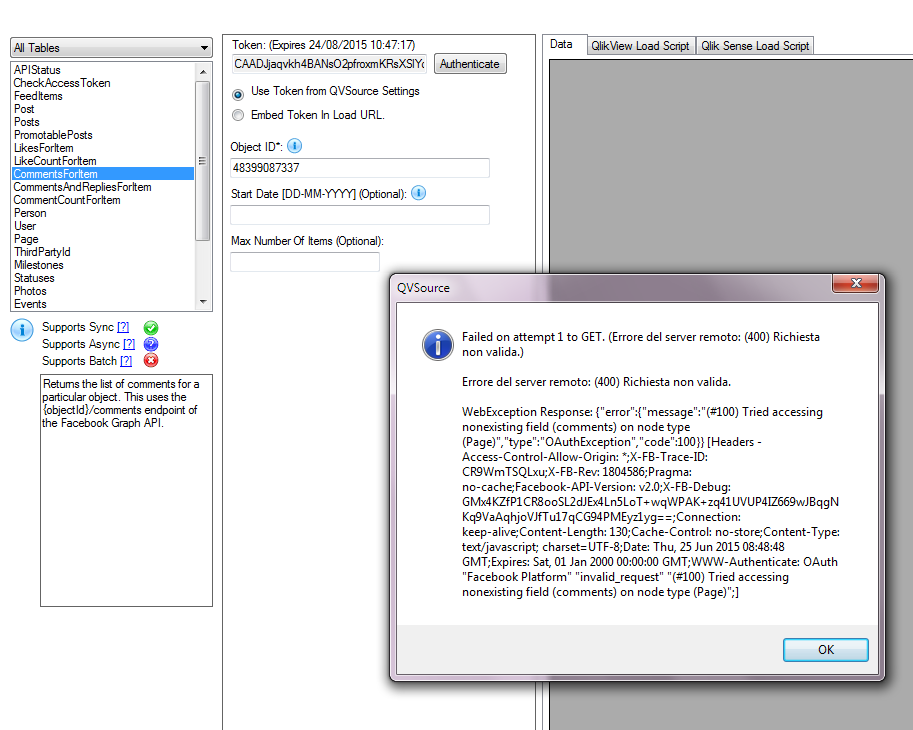Close the QVSource error dialog
Image resolution: width=913 pixels, height=730 pixels.
click(855, 283)
